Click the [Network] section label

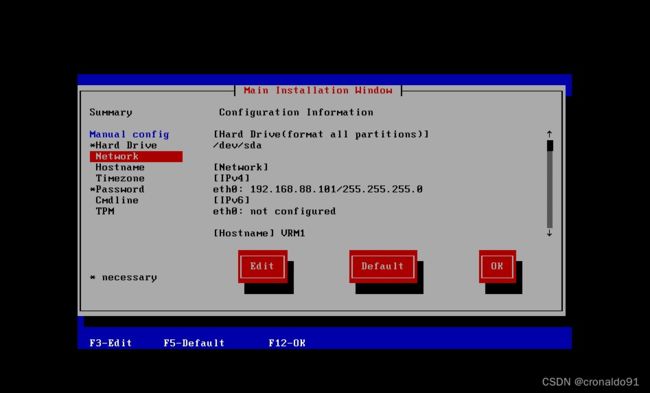click(x=241, y=167)
